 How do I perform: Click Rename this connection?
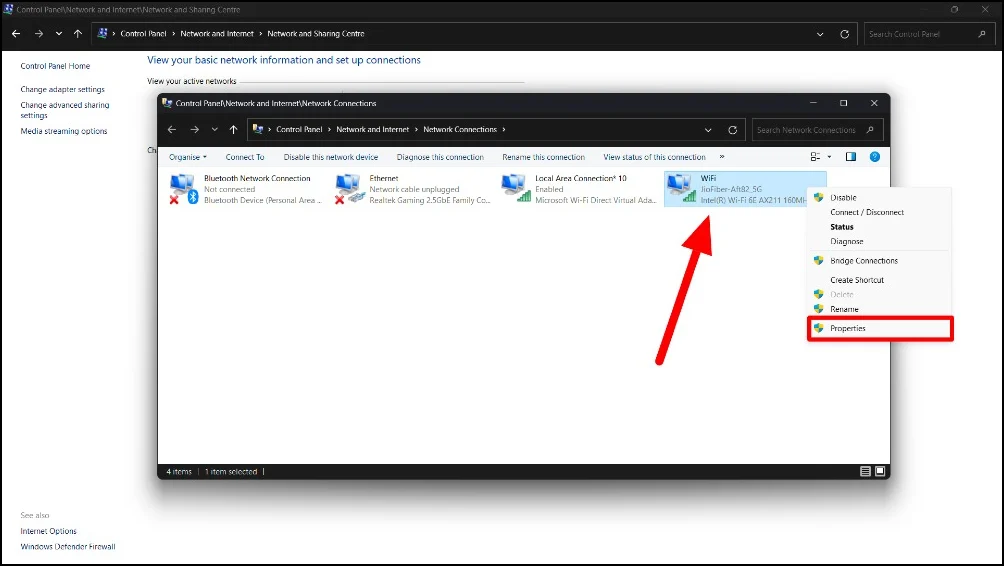(x=543, y=157)
